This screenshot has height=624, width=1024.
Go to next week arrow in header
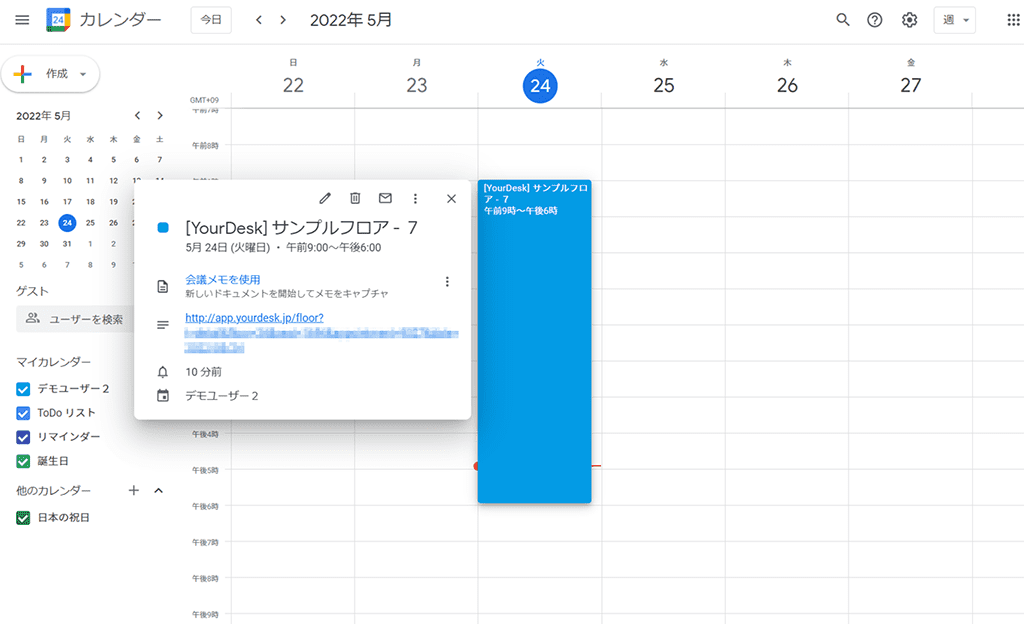283,20
